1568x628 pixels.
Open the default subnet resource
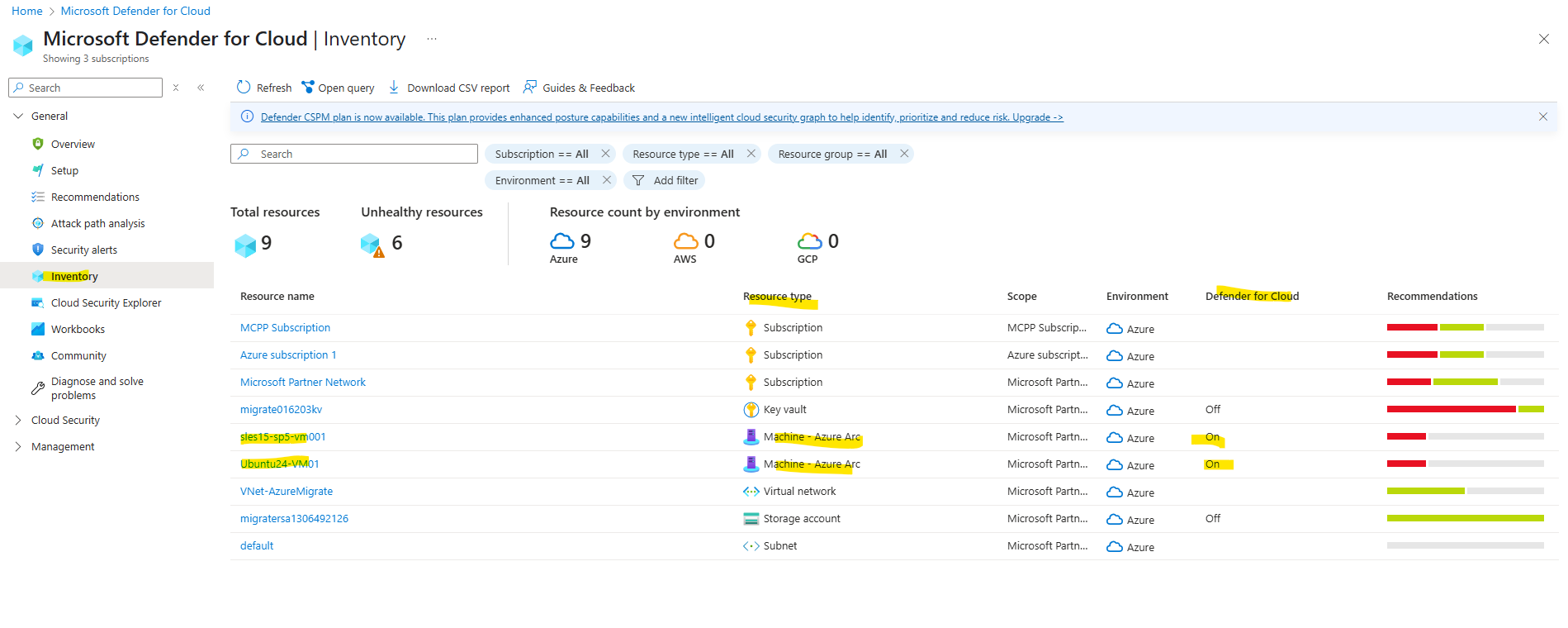pos(257,545)
